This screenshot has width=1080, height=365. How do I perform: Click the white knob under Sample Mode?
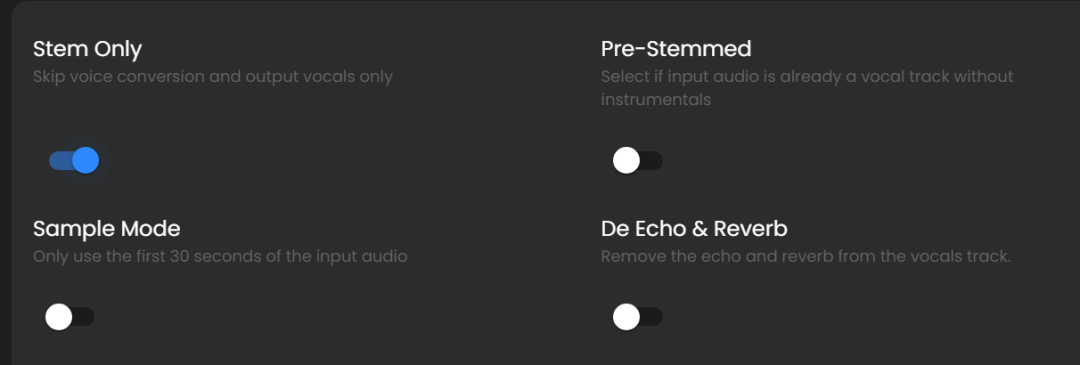[59, 317]
